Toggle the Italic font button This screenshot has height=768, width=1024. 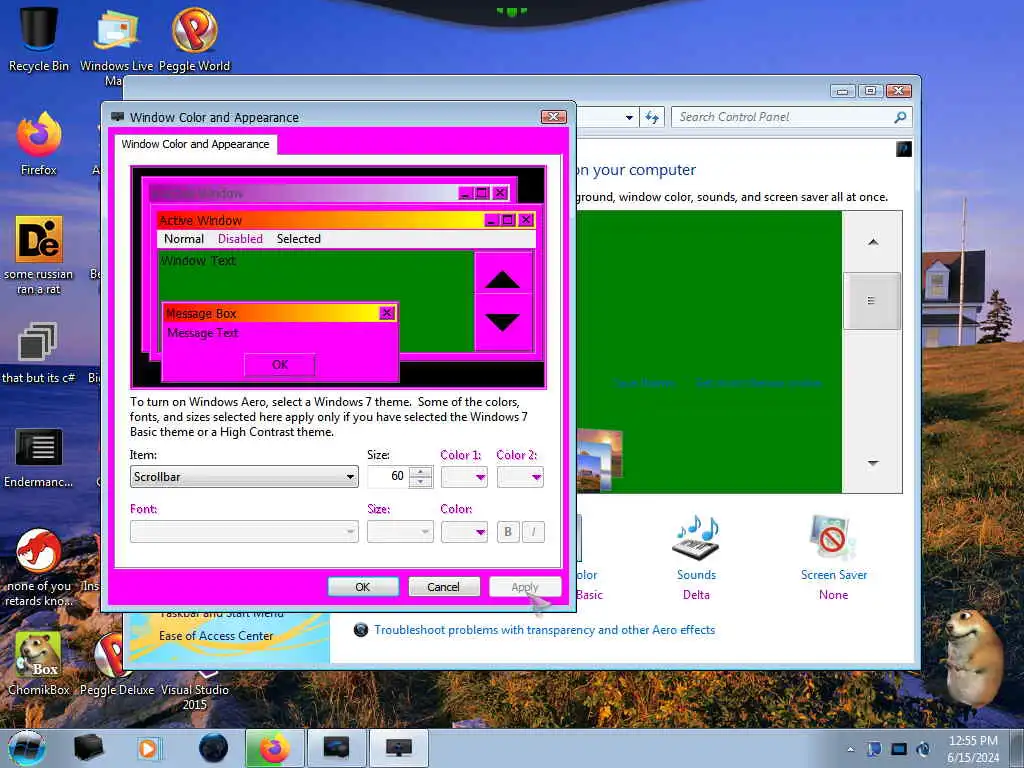[x=533, y=532]
